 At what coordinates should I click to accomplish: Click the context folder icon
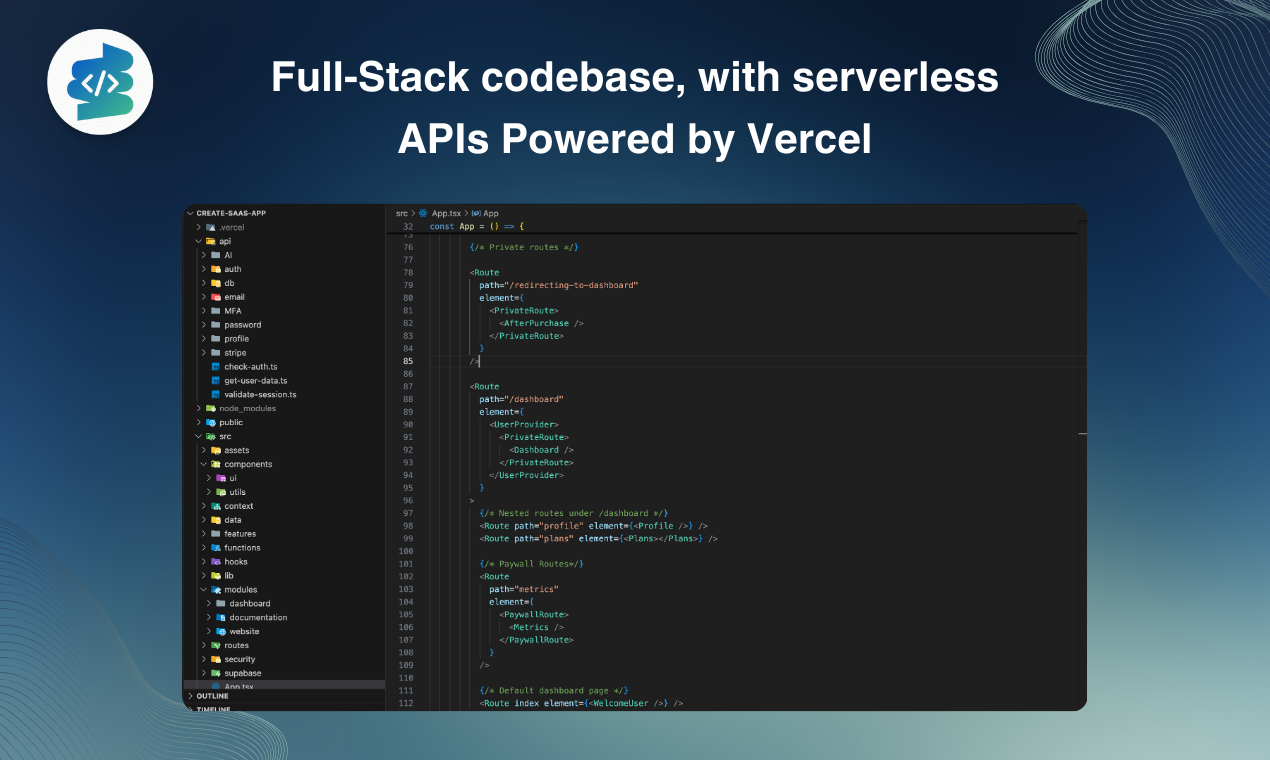point(216,506)
